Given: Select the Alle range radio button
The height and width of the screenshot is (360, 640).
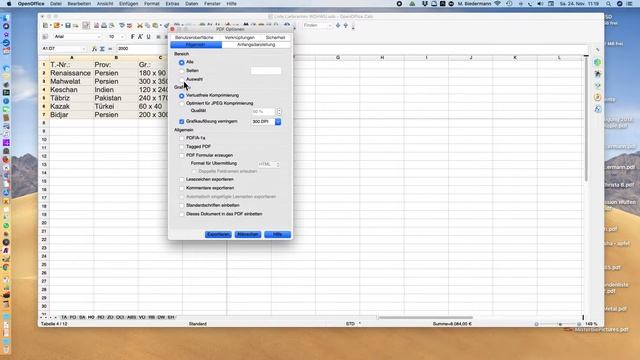Looking at the screenshot, I should (x=182, y=62).
